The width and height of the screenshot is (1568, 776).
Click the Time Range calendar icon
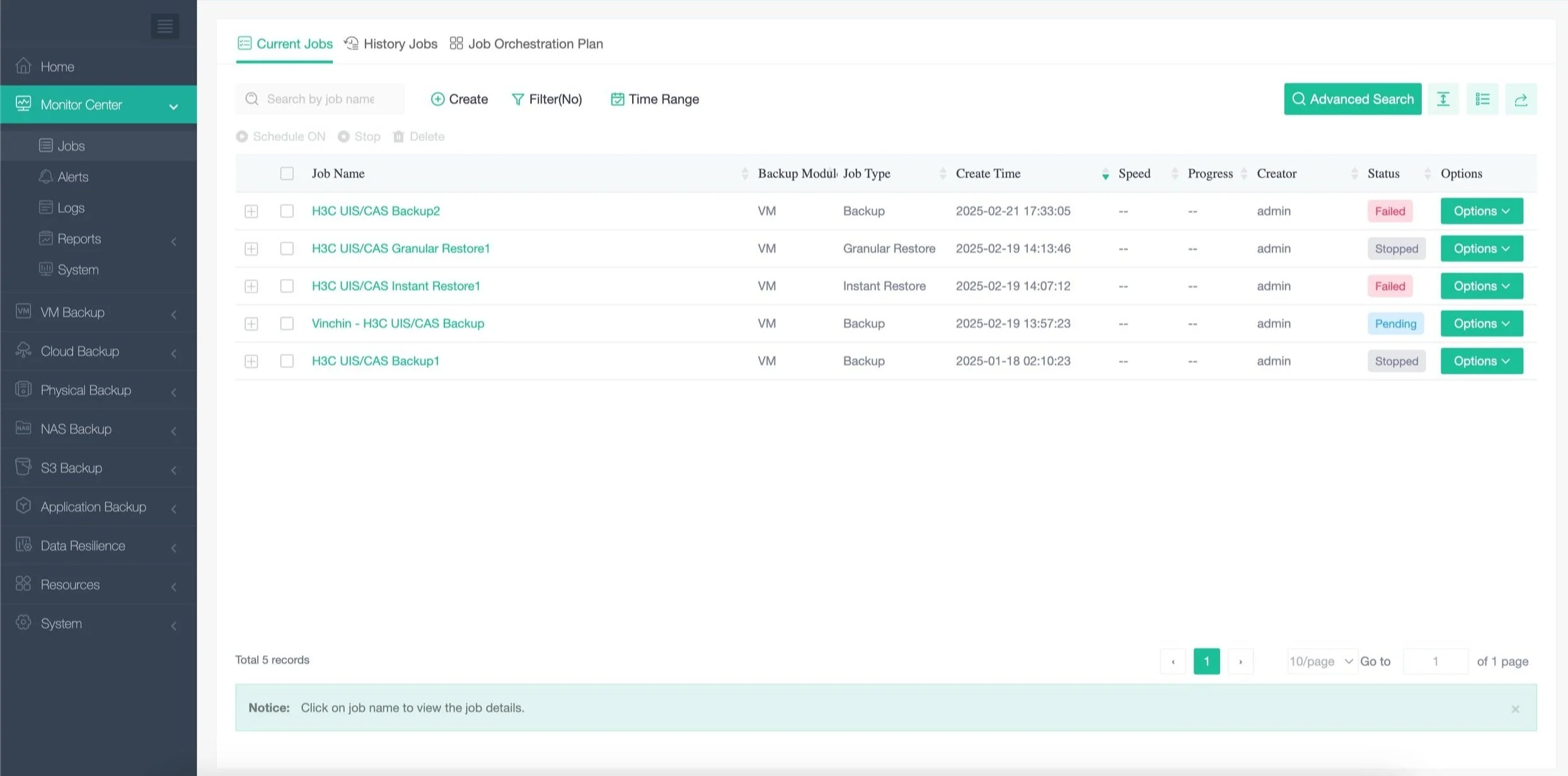[617, 99]
